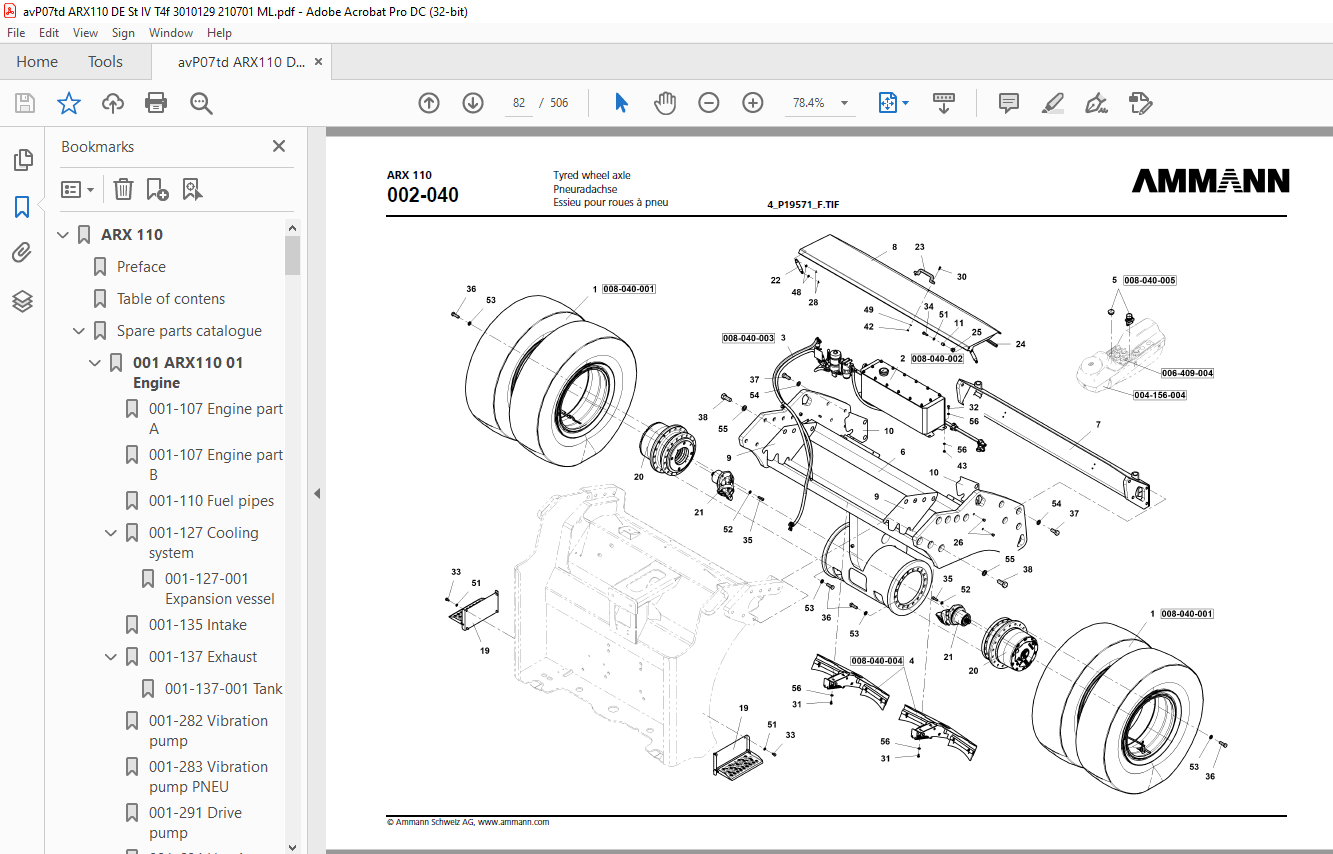Open the File menu

click(16, 33)
